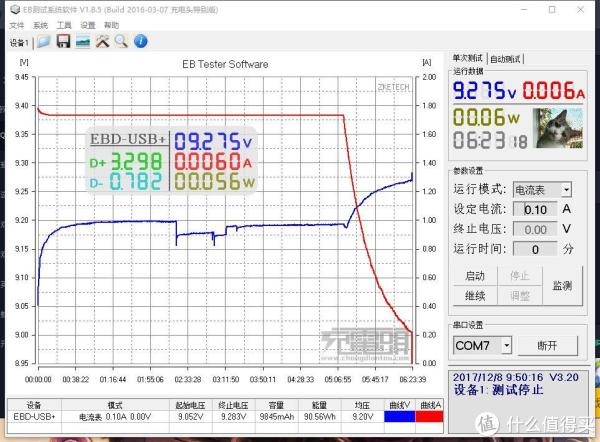
Task: Select the 9.20V average voltage cell
Action: [362, 417]
